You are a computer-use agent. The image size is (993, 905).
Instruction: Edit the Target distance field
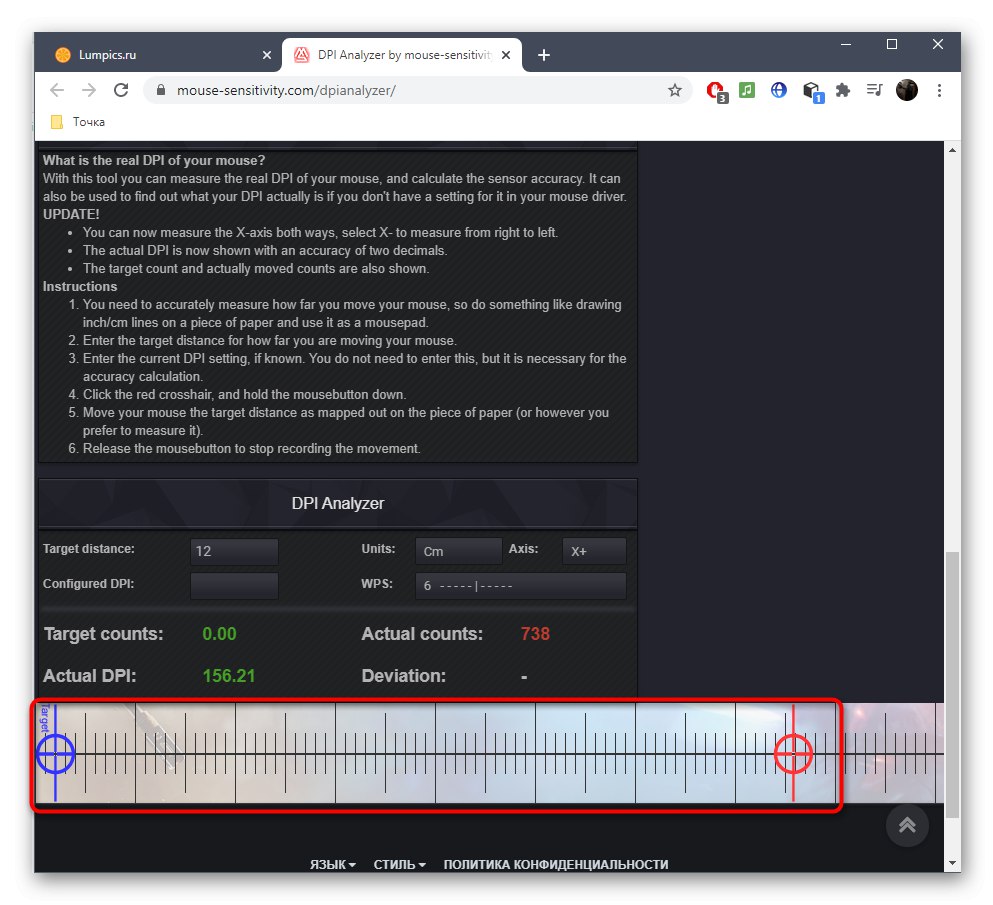tap(234, 551)
